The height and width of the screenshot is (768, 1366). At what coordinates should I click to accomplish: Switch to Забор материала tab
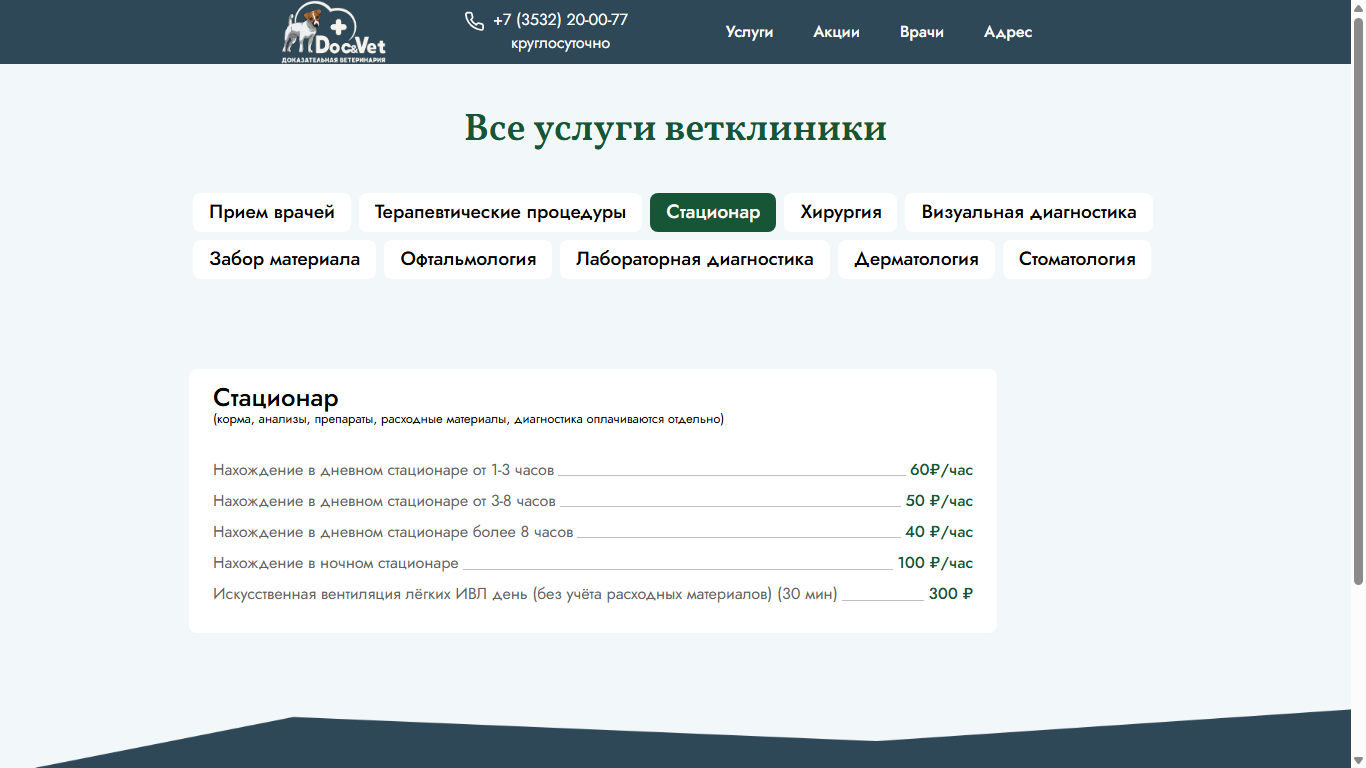[x=284, y=259]
